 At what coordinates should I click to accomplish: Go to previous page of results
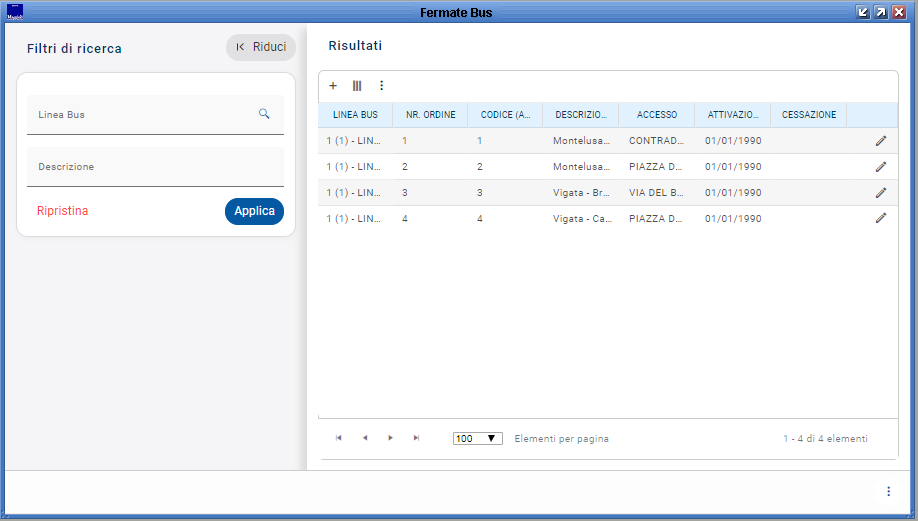point(365,438)
